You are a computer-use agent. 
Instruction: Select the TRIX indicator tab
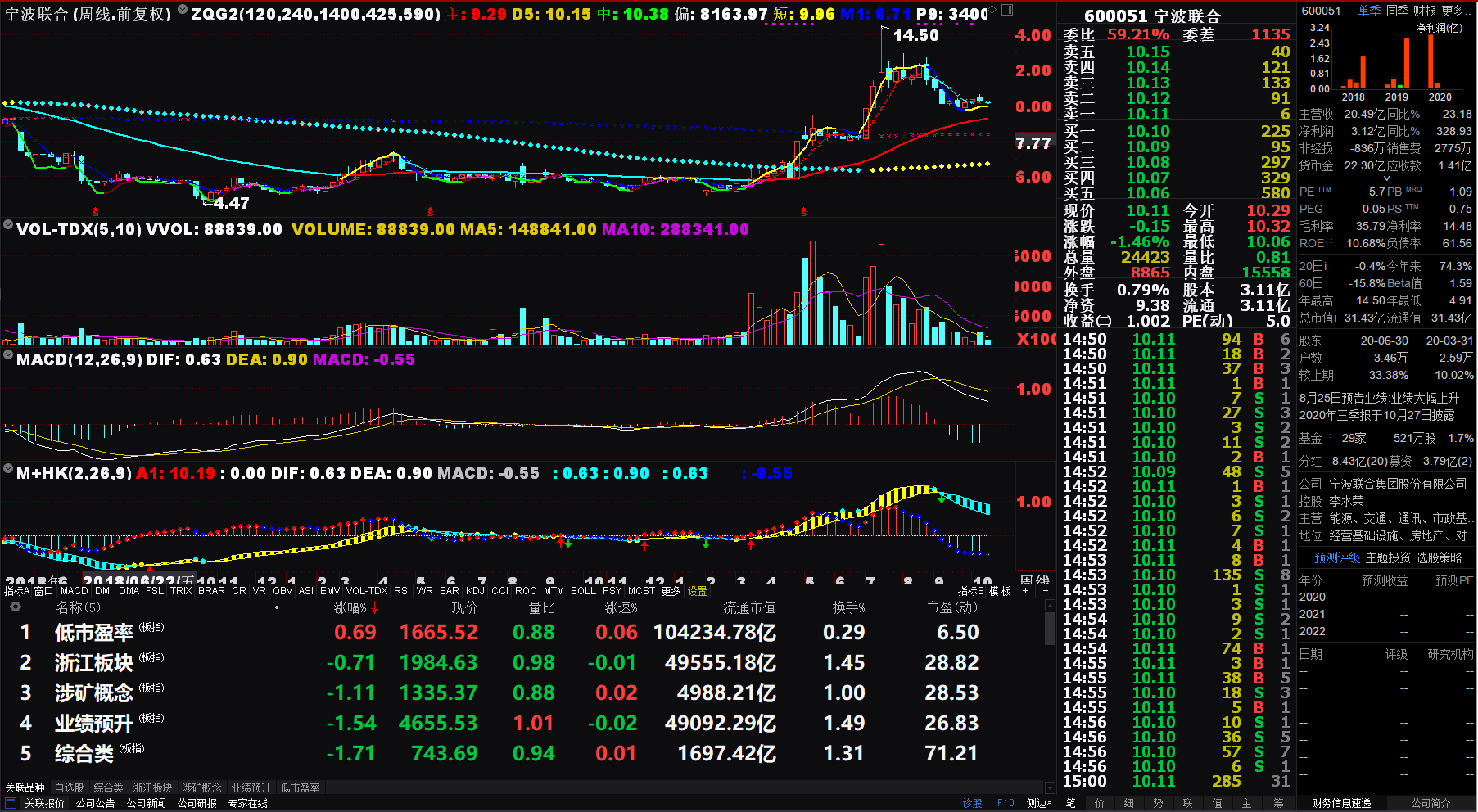[181, 590]
